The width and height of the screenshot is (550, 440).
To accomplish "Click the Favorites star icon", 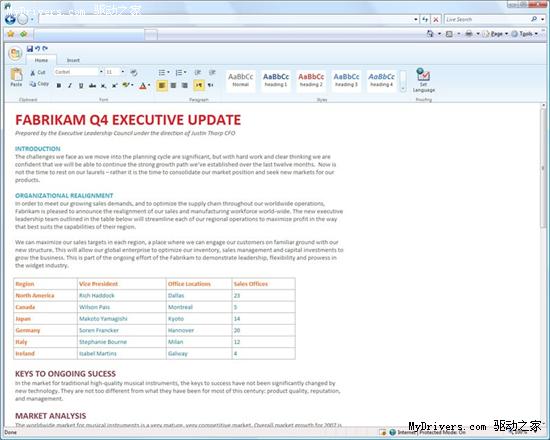I will tap(11, 34).
